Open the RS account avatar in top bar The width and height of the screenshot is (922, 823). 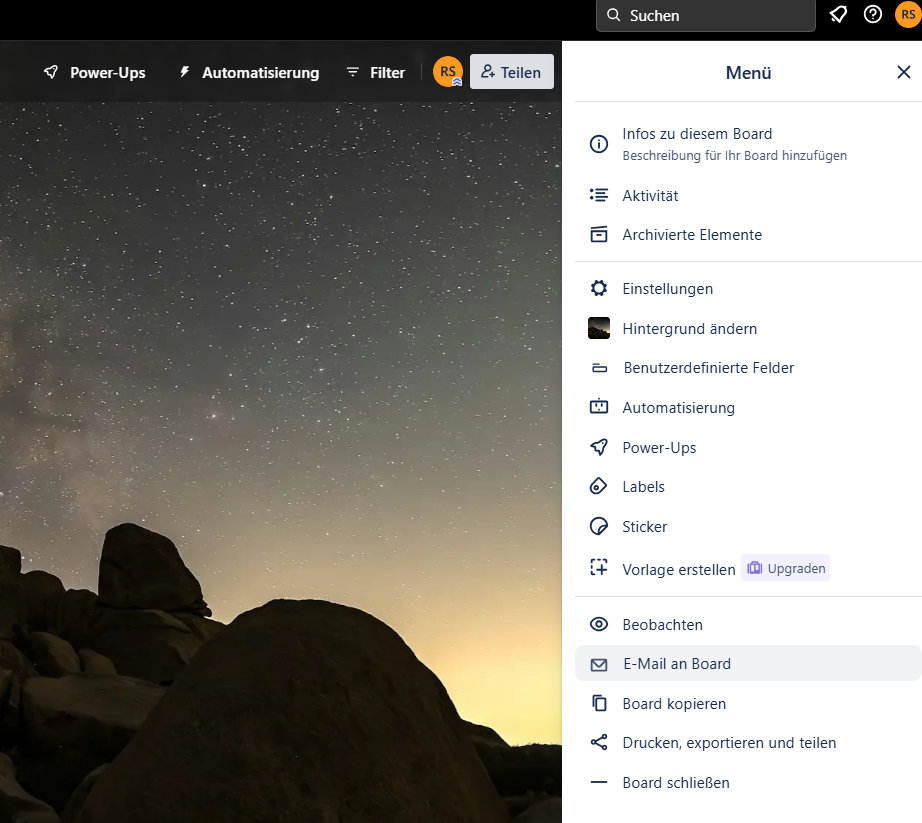(906, 15)
